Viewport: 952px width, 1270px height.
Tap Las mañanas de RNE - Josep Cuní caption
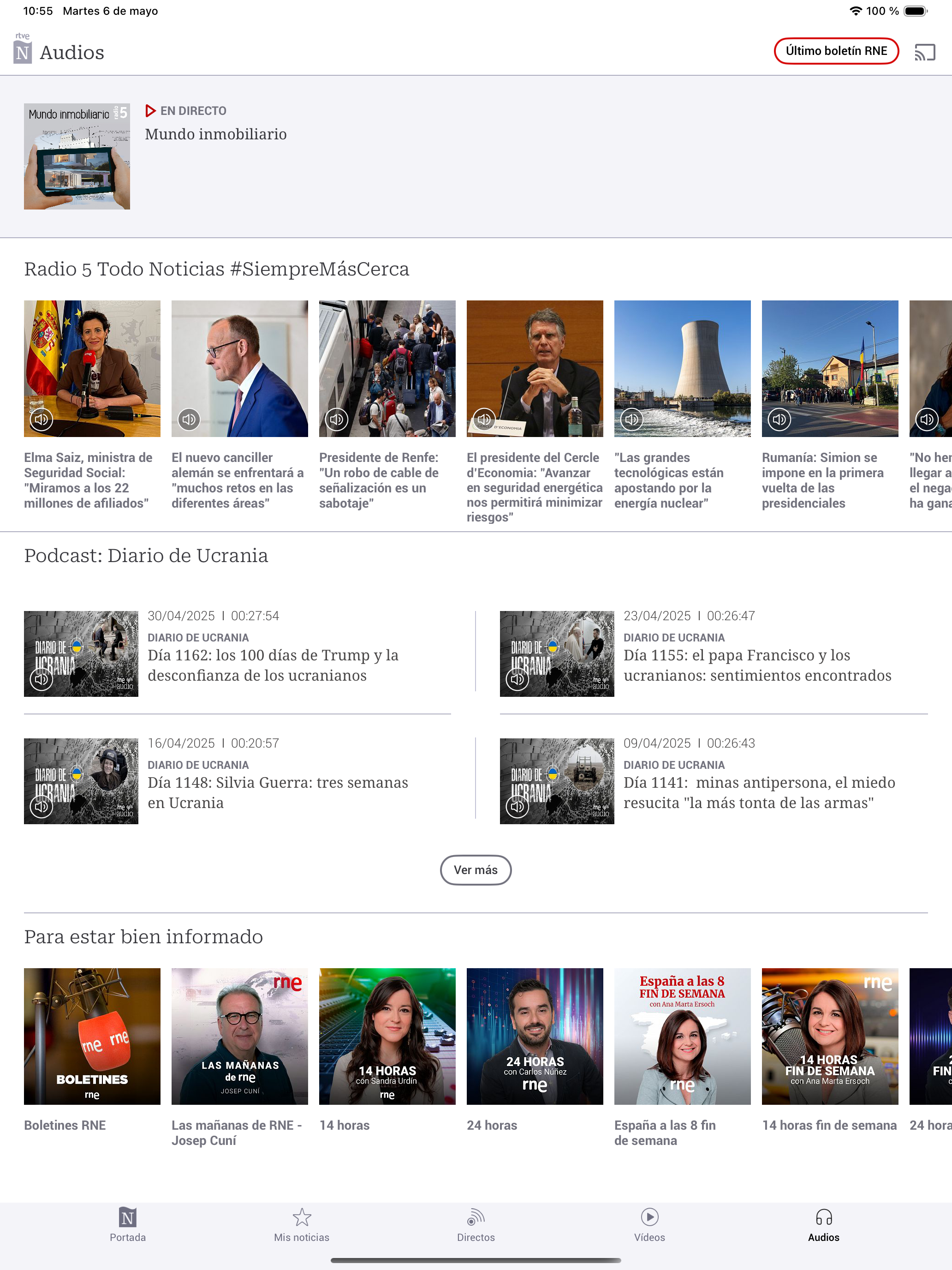(237, 1133)
